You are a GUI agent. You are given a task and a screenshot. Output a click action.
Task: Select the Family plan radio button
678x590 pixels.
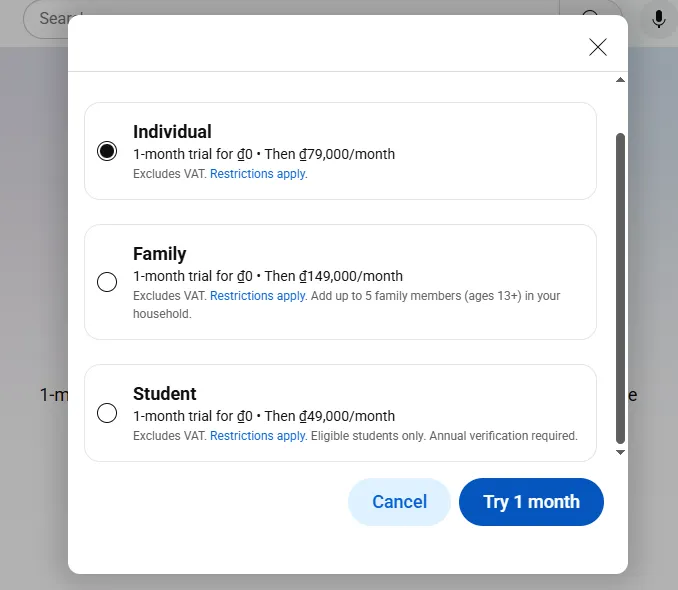click(x=107, y=282)
